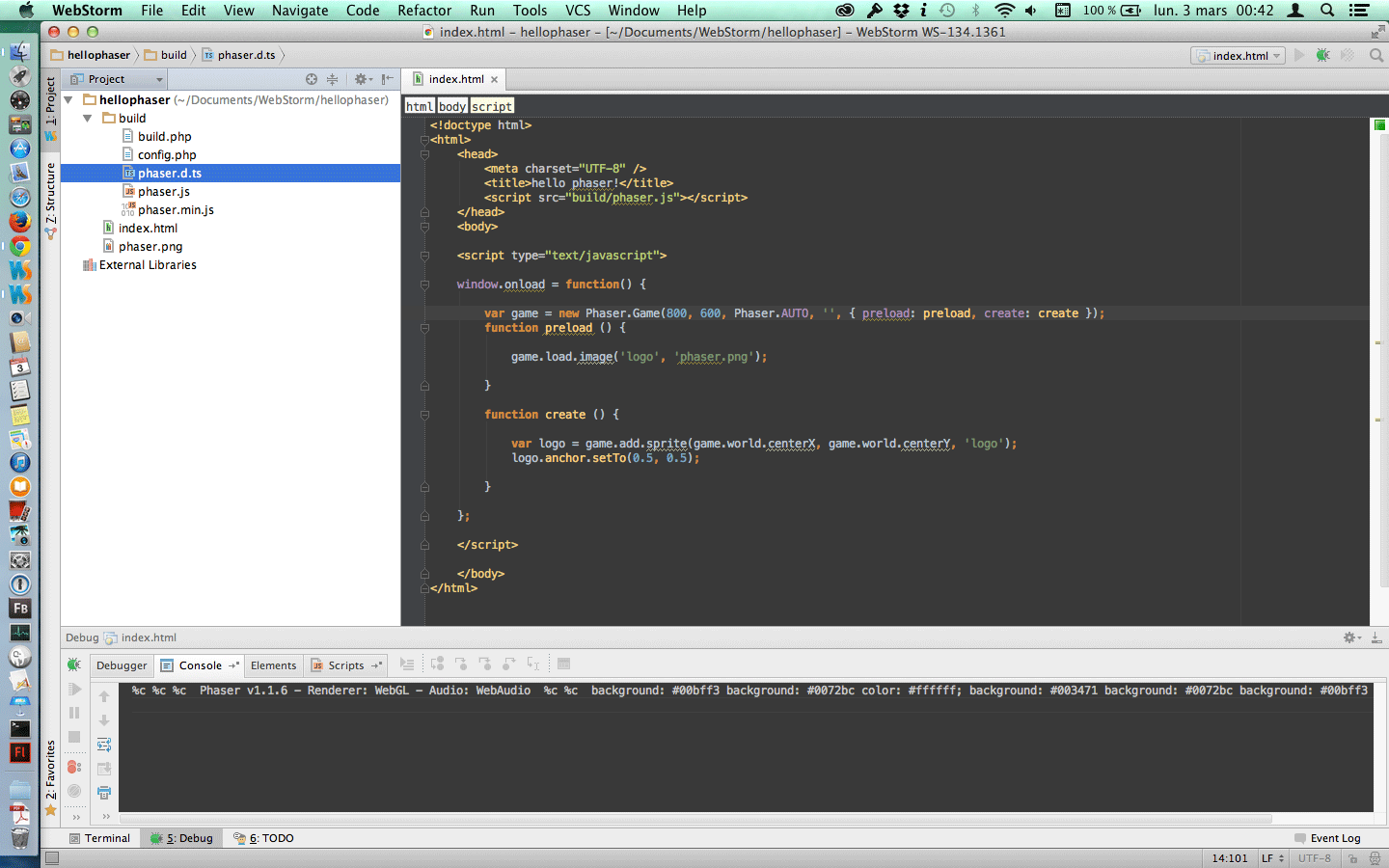The image size is (1389, 868).
Task: Click Collapse All icon in Project panel
Action: [332, 79]
